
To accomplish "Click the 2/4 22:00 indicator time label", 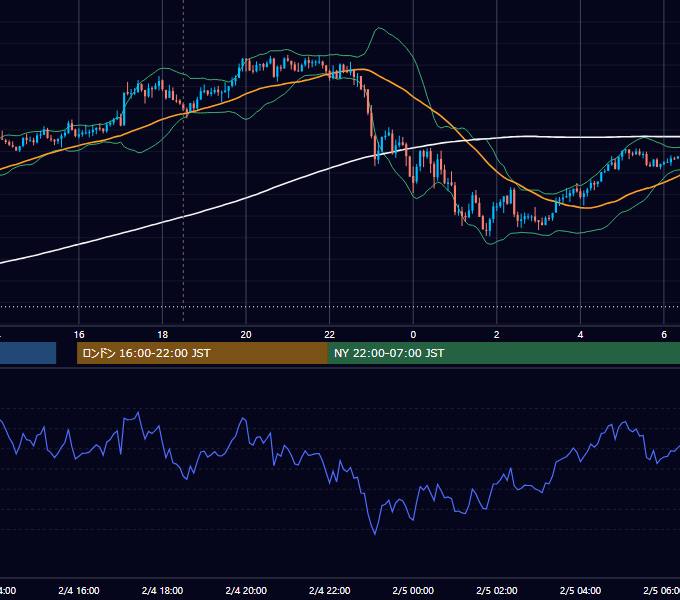I will [330, 590].
